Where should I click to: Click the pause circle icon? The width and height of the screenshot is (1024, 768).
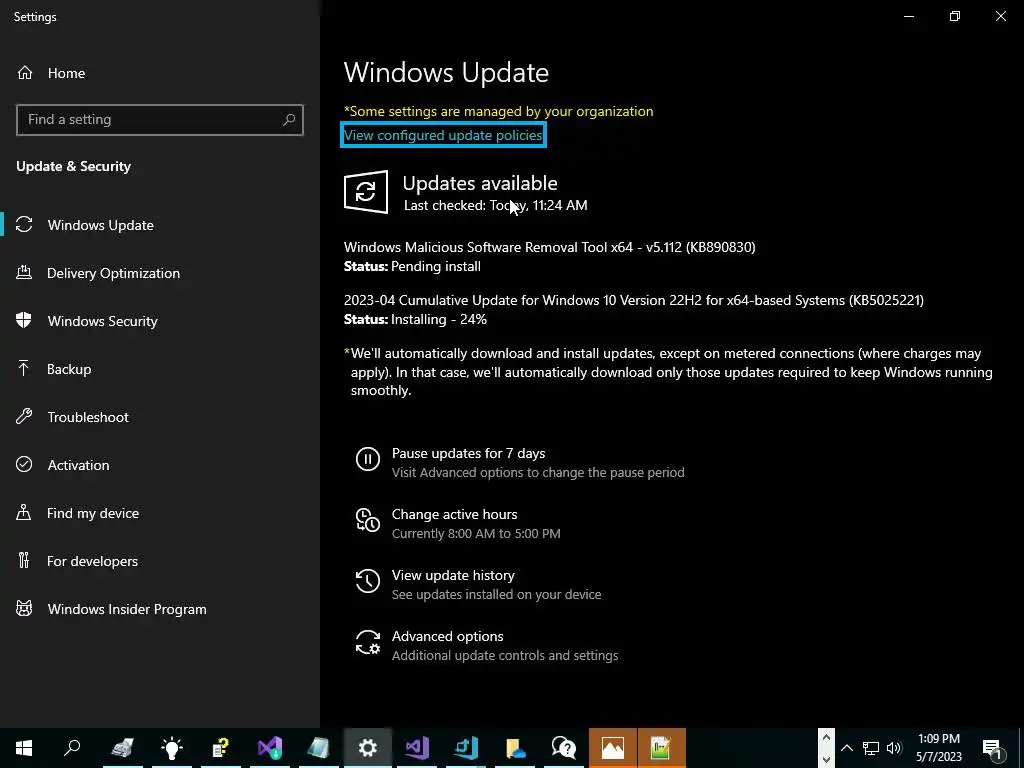click(368, 459)
